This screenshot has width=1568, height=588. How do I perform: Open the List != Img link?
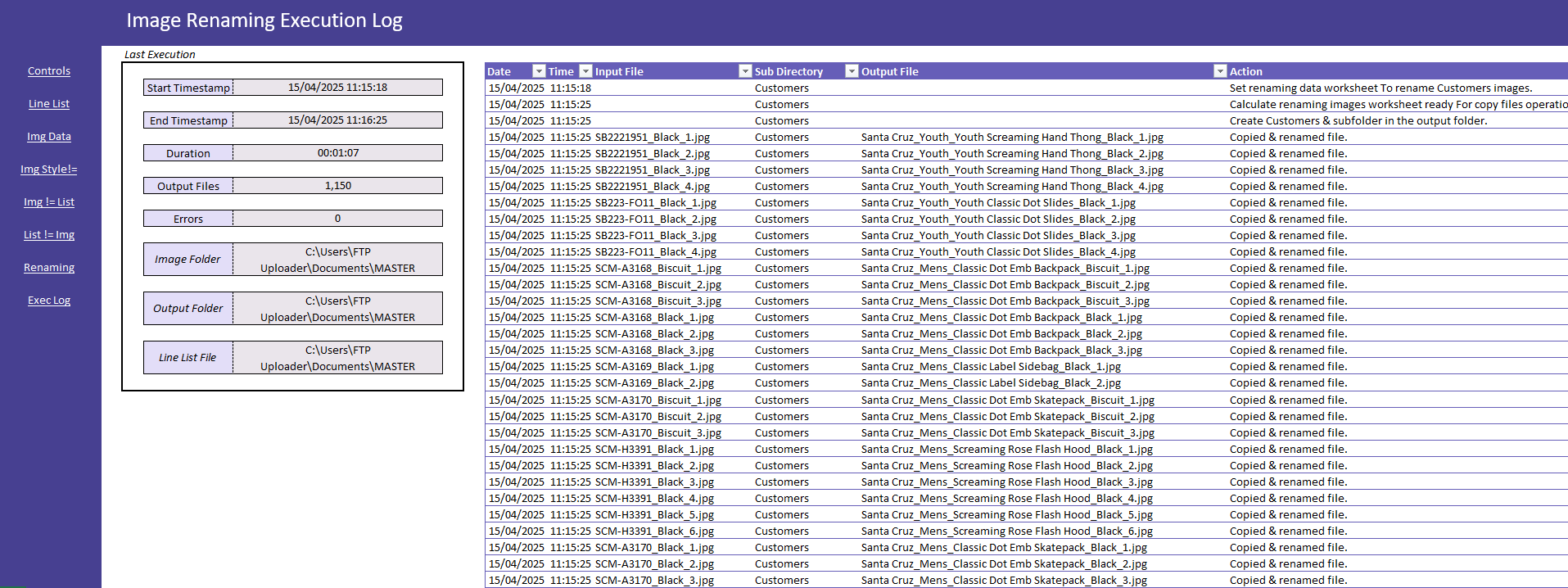[49, 235]
